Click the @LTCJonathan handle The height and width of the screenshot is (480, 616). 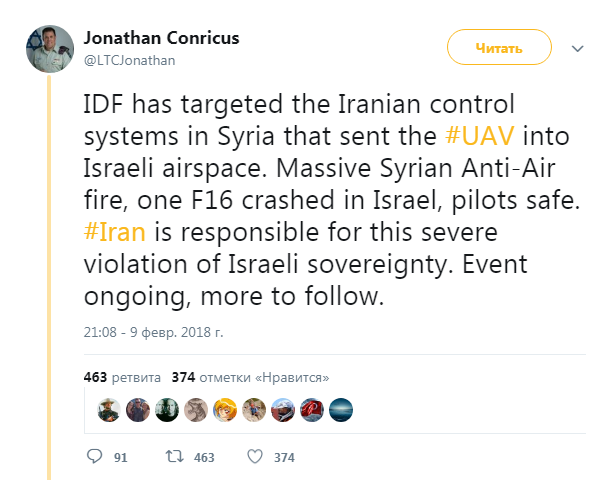129,61
